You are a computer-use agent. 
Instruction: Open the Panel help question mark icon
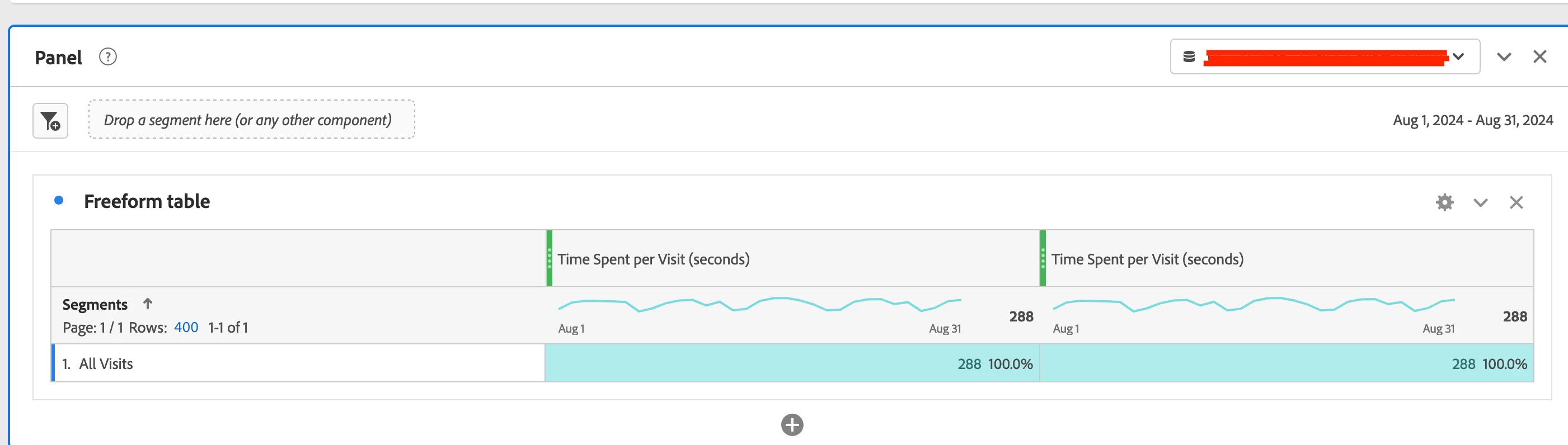pos(108,57)
